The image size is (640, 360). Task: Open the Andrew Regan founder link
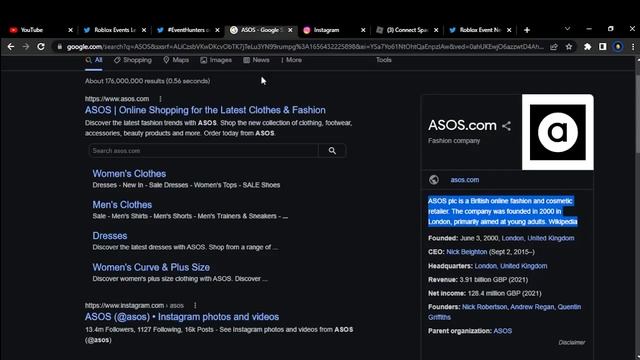tap(532, 307)
